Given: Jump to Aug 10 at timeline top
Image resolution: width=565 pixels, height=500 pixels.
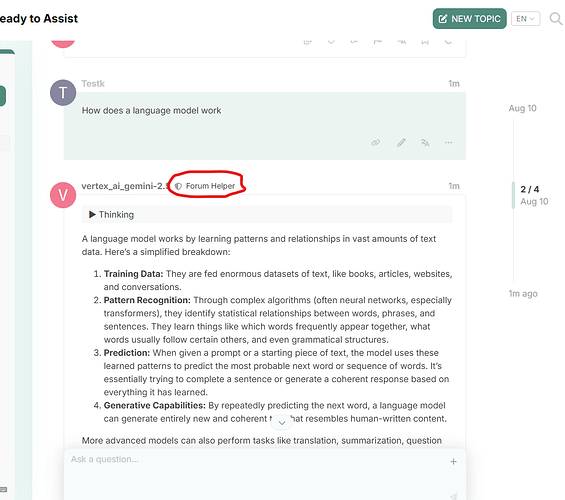Looking at the screenshot, I should 522,108.
